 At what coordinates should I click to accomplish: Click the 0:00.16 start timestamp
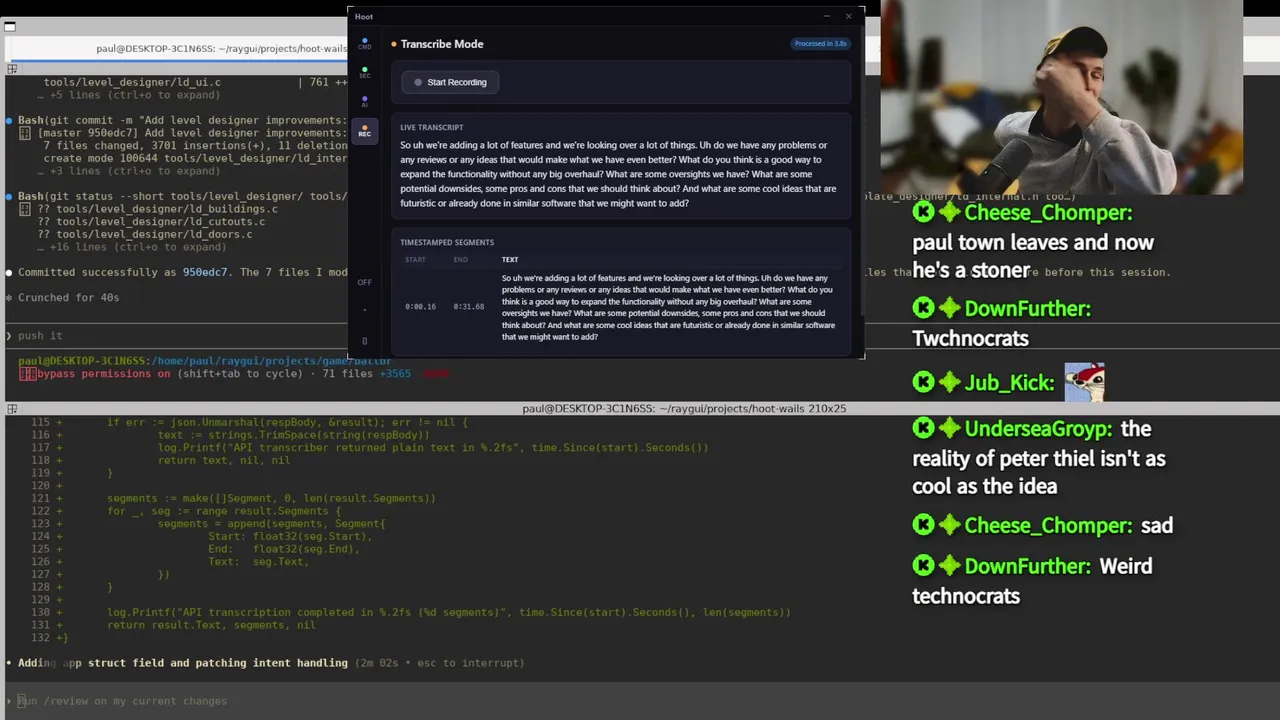coord(420,307)
